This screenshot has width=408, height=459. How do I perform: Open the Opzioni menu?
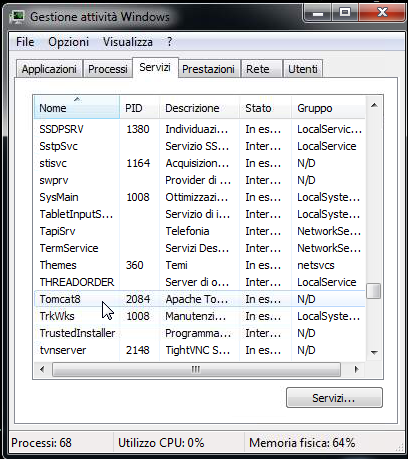[68, 42]
